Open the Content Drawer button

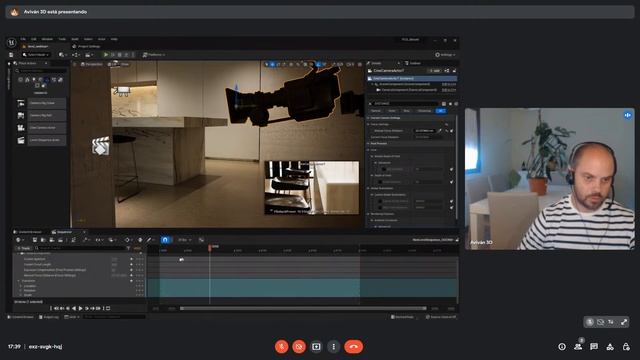[x=20, y=317]
